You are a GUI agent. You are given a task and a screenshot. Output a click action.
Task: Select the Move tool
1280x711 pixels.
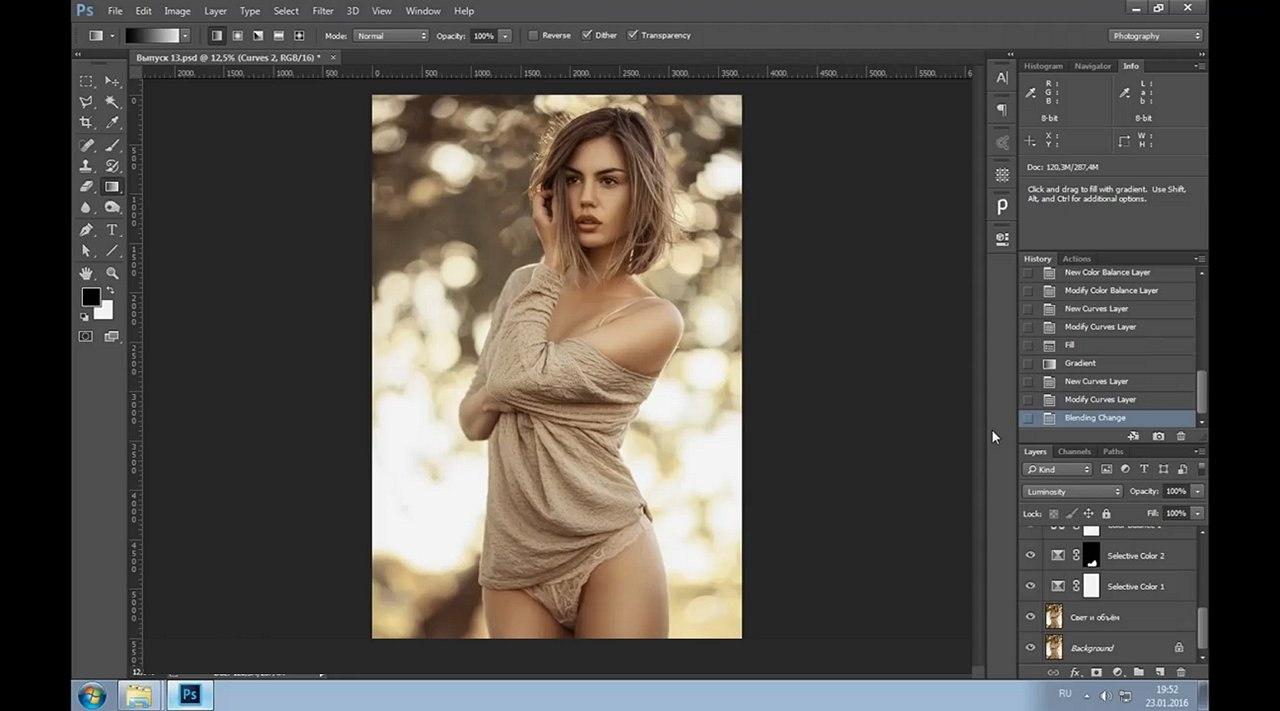coord(112,81)
